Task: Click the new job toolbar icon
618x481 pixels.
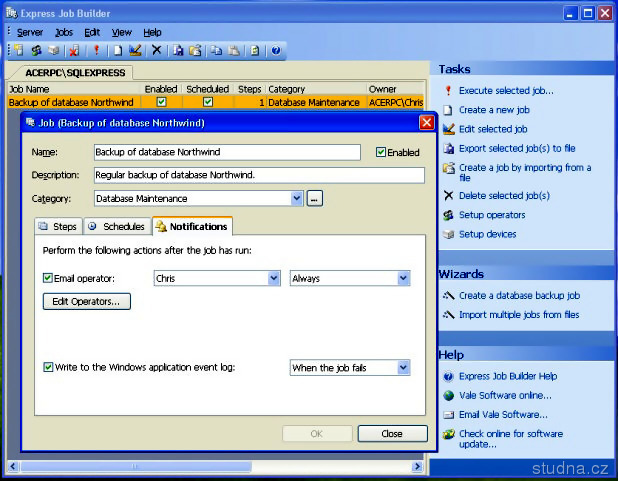Action: (x=117, y=50)
